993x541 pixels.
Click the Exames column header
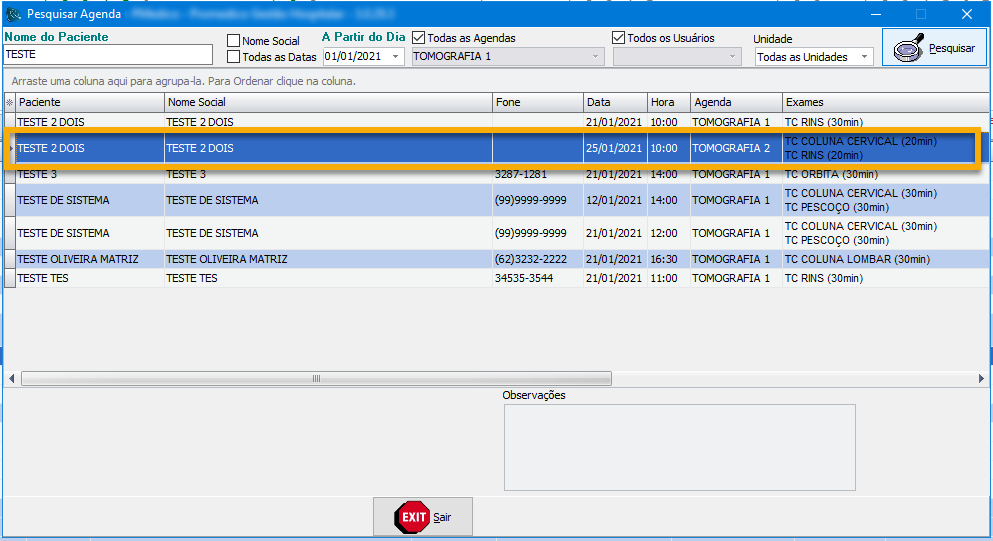pyautogui.click(x=880, y=102)
